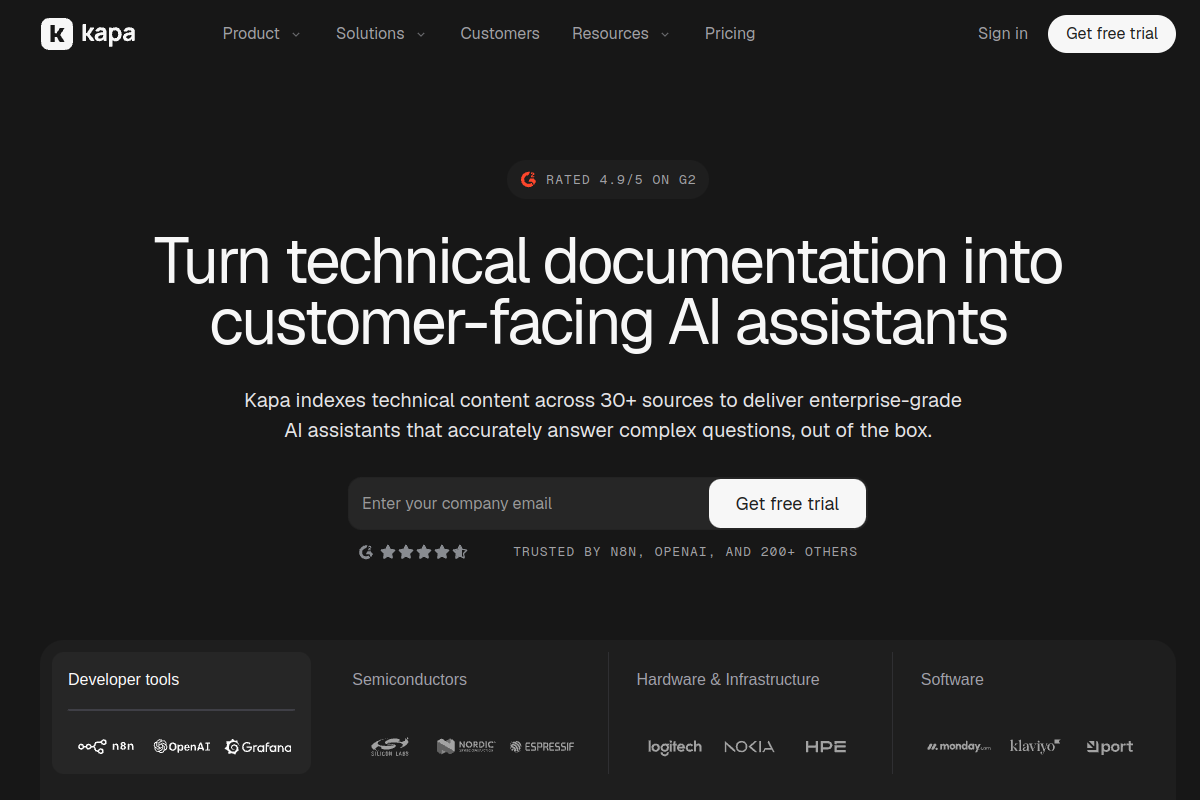This screenshot has width=1200, height=800.
Task: Click the Logitech logo
Action: point(675,747)
